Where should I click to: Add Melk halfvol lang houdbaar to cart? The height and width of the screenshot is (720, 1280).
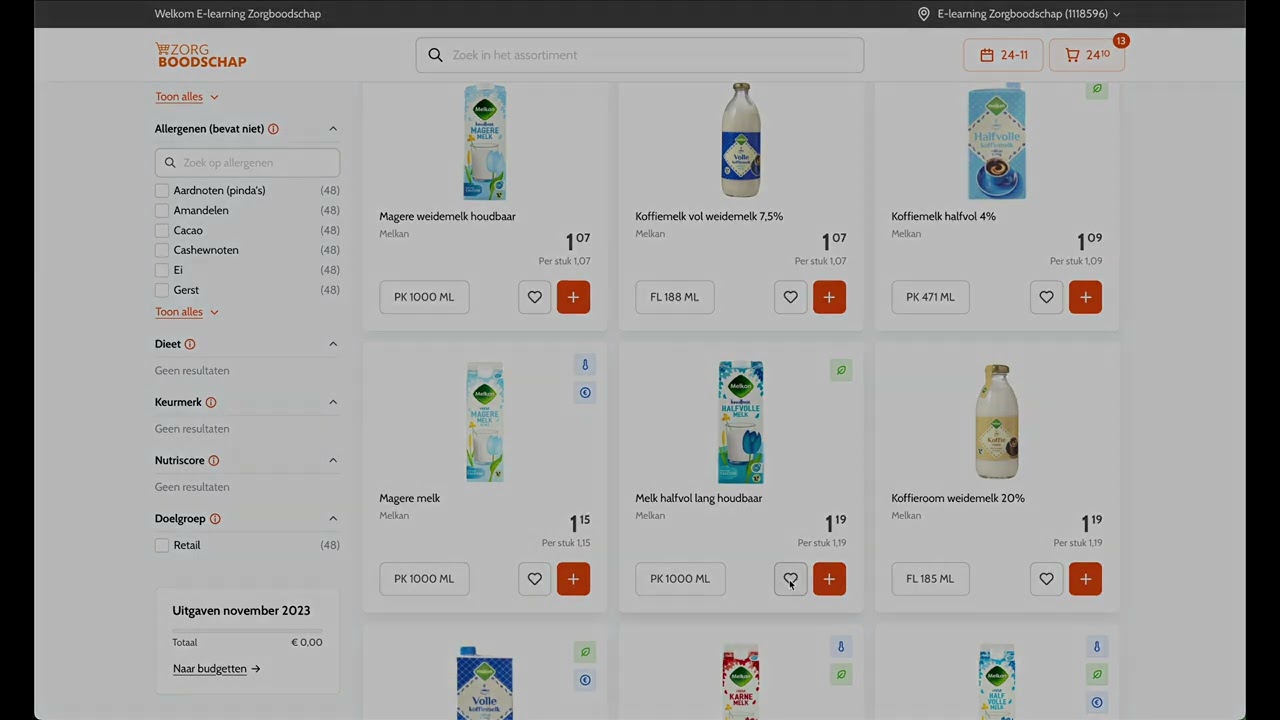[x=829, y=579]
